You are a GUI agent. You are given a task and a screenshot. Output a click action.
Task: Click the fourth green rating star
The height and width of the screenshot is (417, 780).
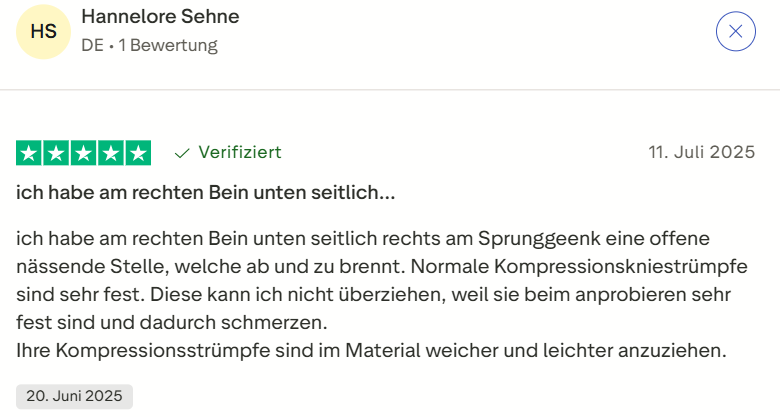[x=111, y=153]
